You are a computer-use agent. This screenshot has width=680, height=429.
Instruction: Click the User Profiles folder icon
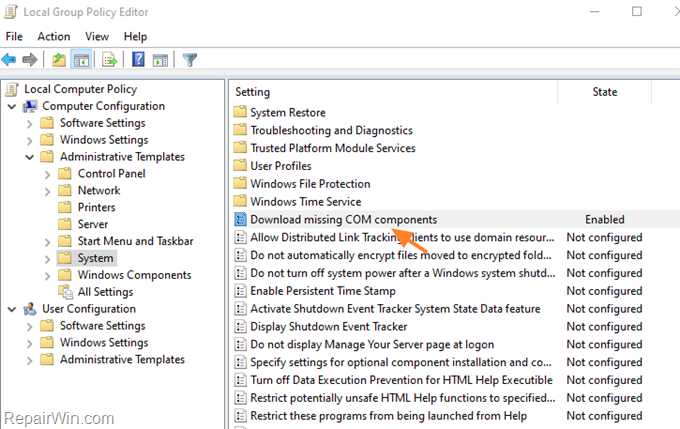click(240, 166)
